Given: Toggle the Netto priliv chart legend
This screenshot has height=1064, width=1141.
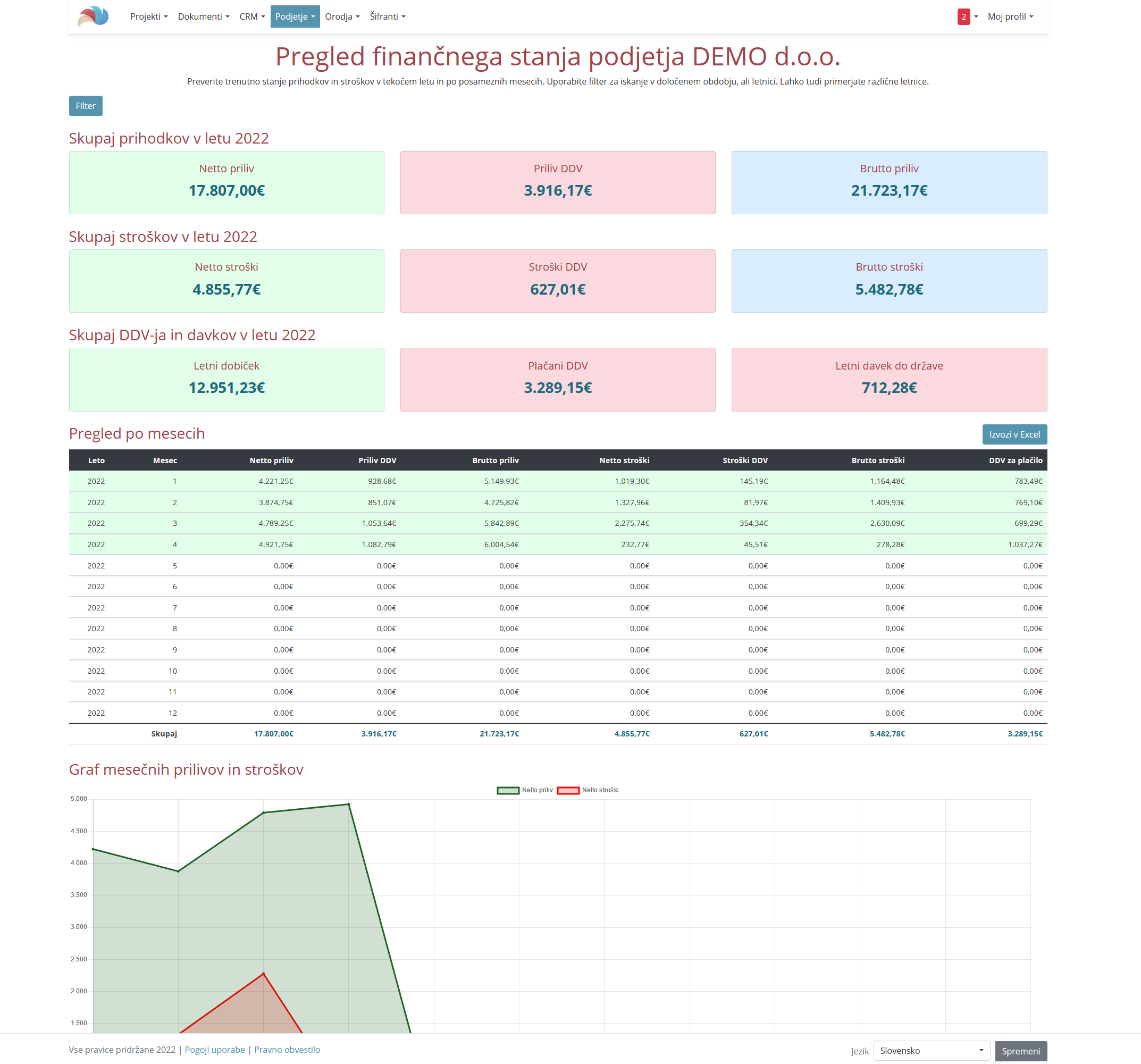Looking at the screenshot, I should (x=525, y=790).
